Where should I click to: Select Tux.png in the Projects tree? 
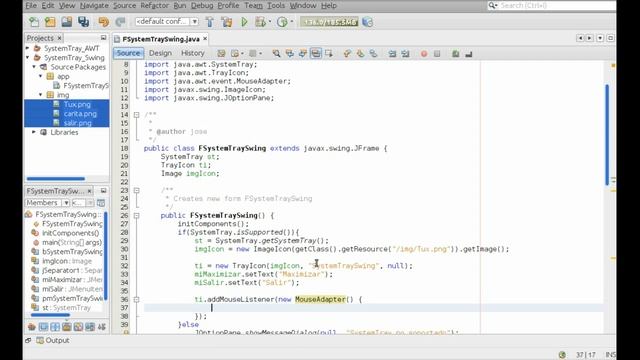77,104
